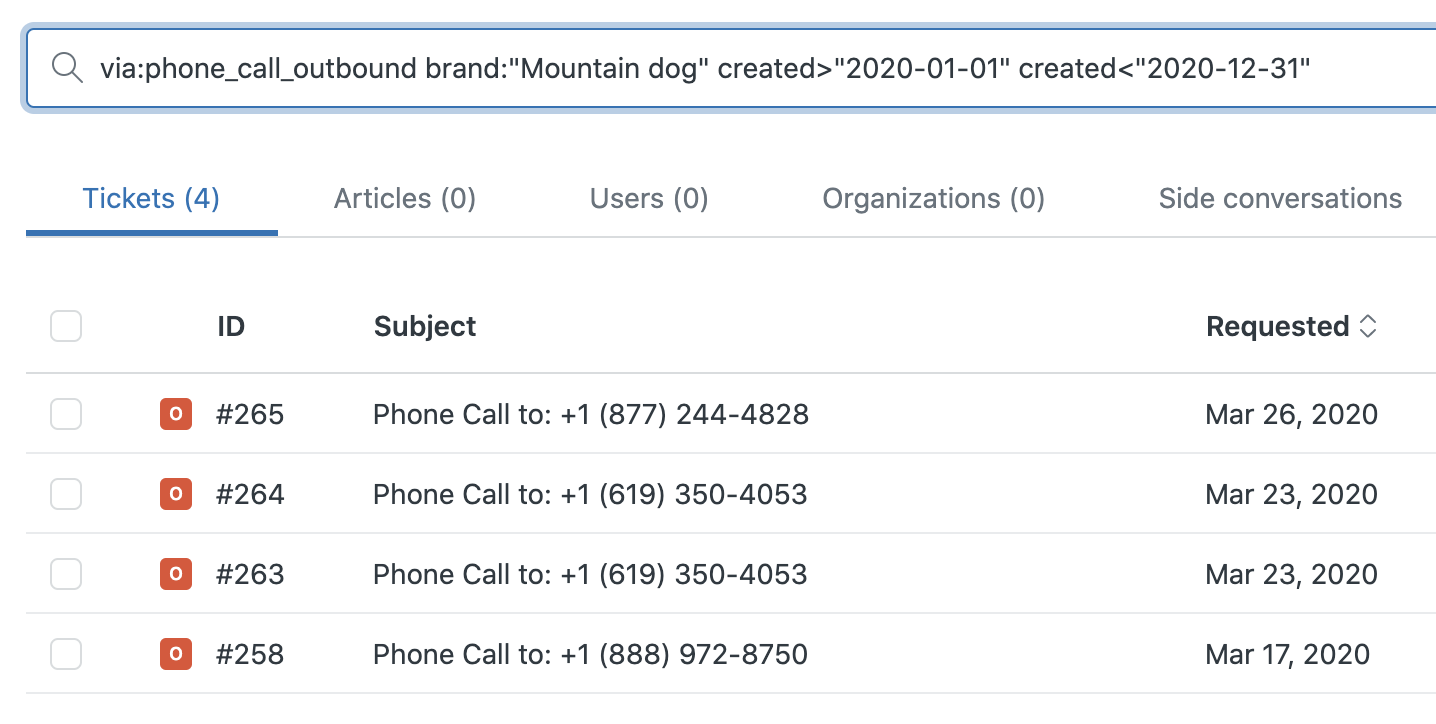Toggle the select-all tickets checkbox in header
This screenshot has width=1436, height=724.
click(x=66, y=326)
